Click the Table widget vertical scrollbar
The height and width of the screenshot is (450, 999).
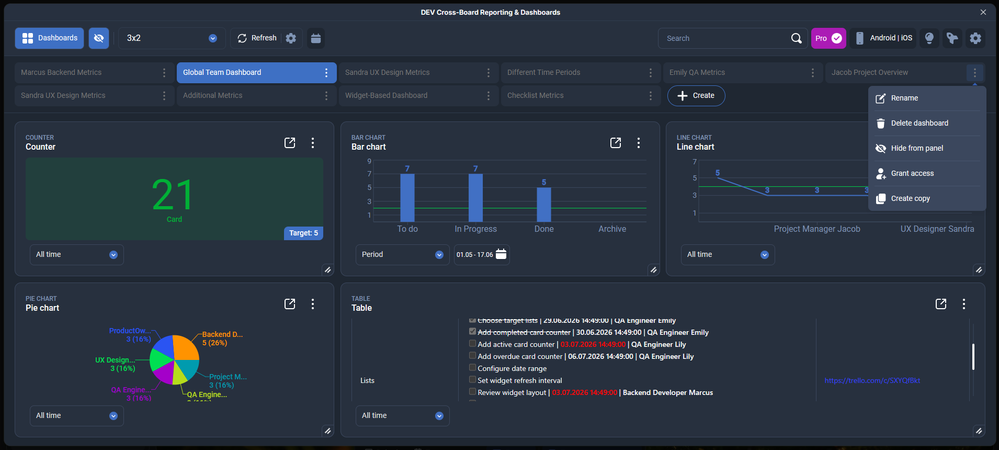tap(973, 357)
